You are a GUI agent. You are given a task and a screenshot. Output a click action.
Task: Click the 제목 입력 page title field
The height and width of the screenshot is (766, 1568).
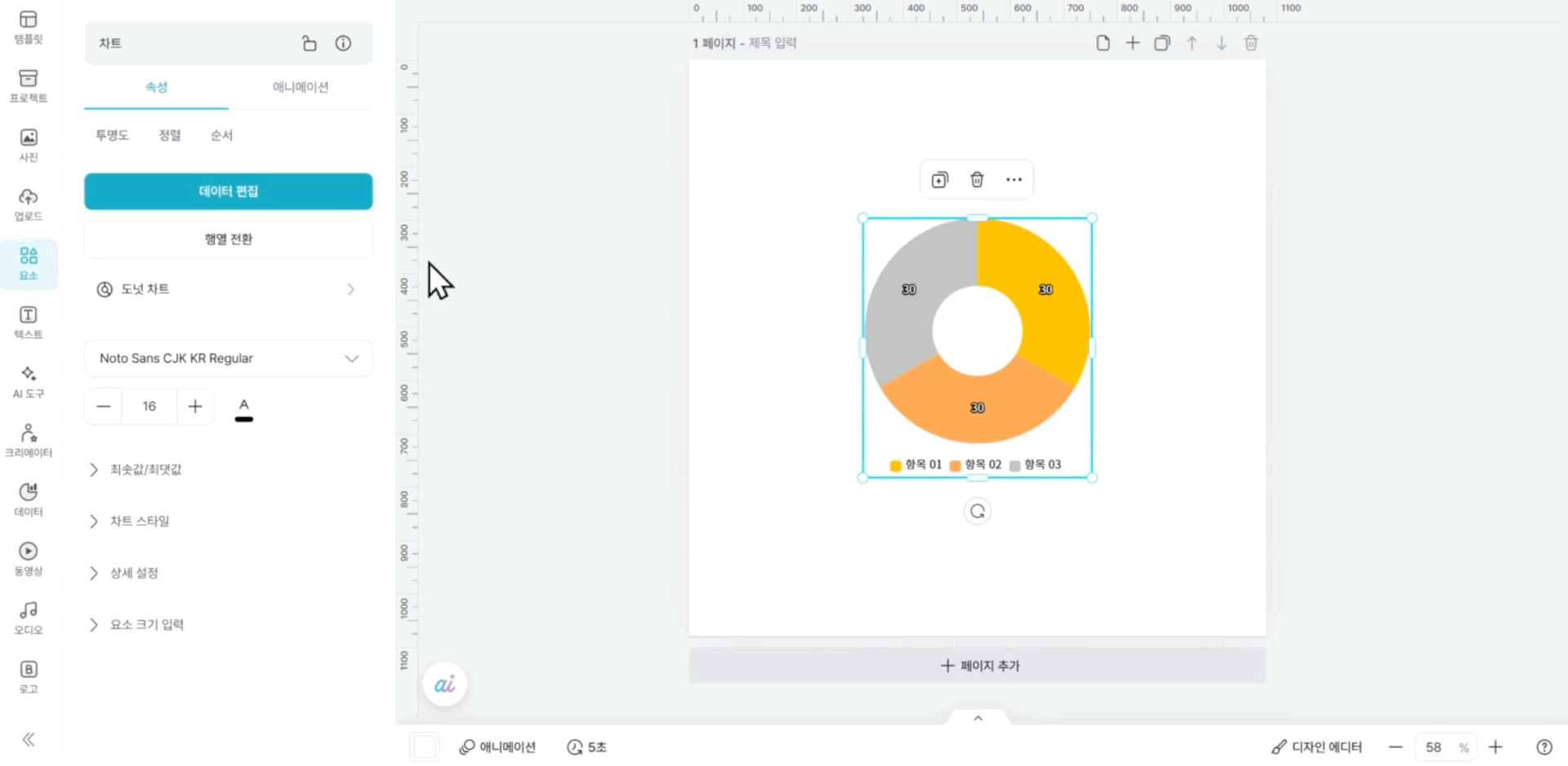point(773,42)
